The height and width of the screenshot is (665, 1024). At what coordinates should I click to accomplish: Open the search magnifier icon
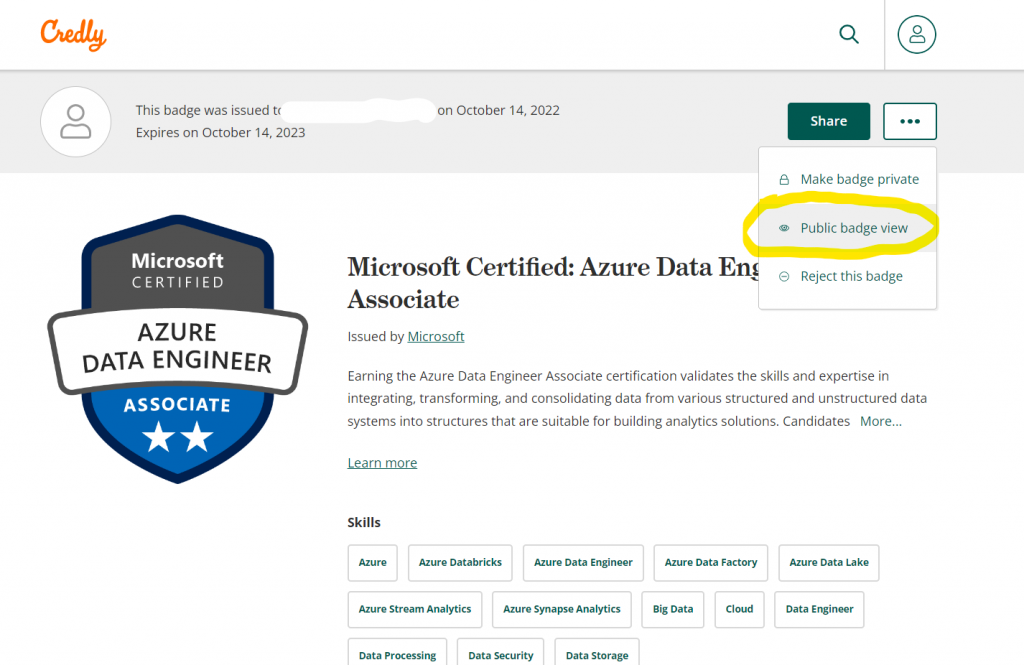[848, 34]
